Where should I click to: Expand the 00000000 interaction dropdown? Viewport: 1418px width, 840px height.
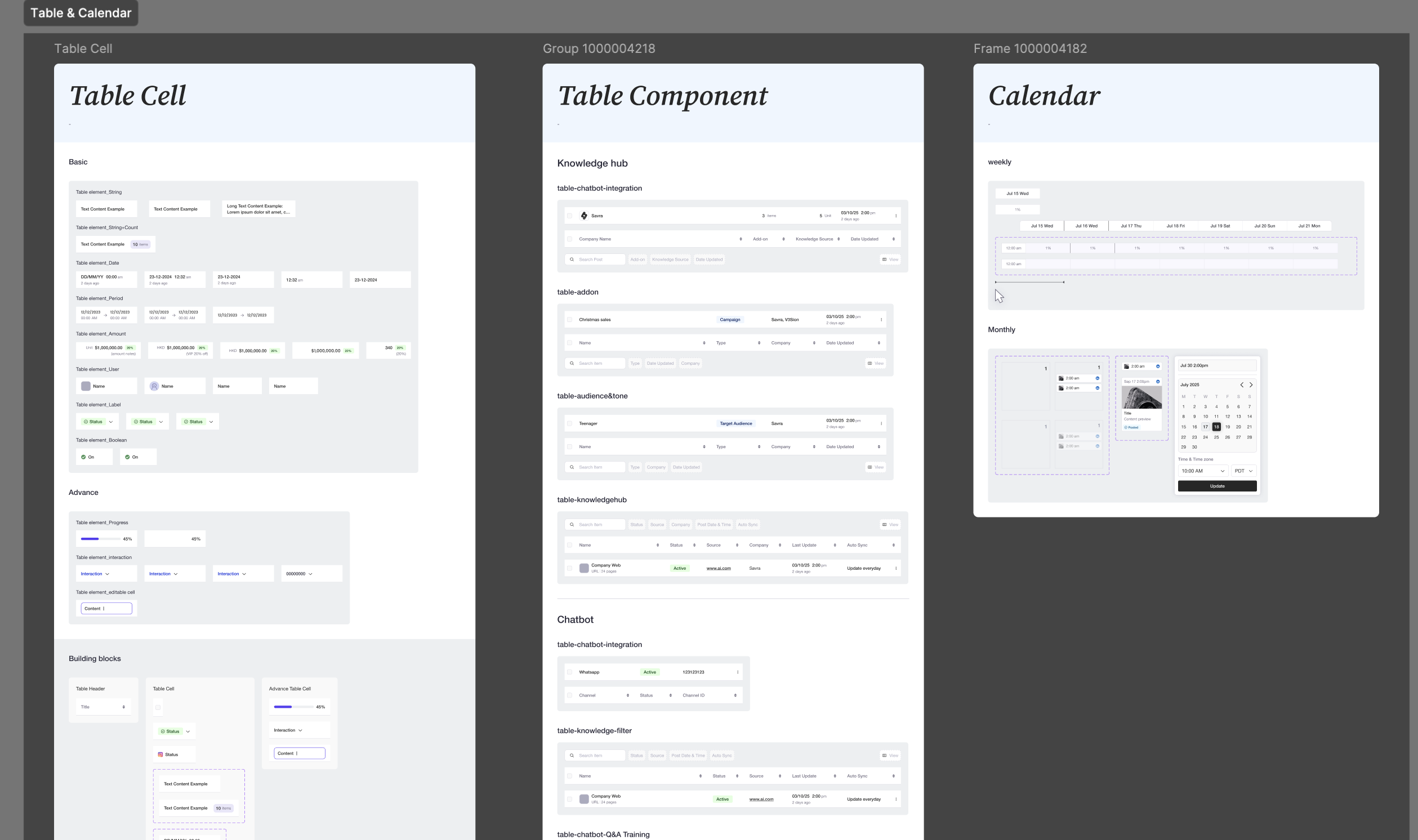click(x=311, y=574)
